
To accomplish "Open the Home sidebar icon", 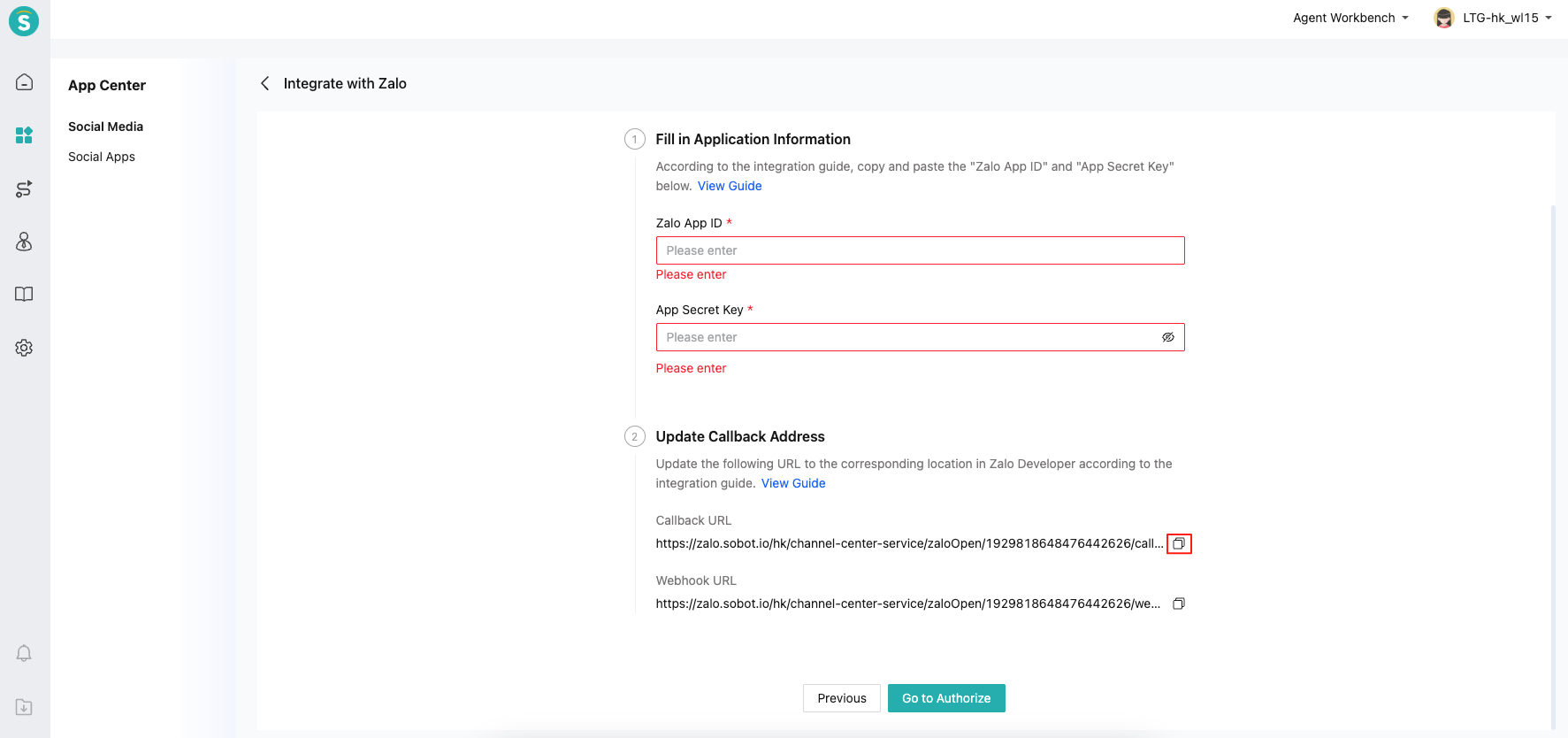I will [x=24, y=82].
